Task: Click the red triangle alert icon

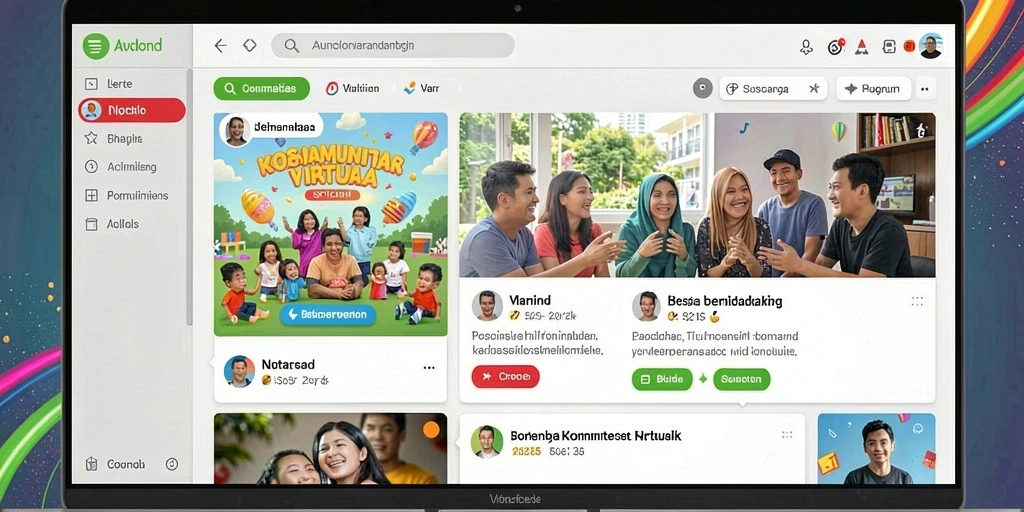Action: pos(862,46)
